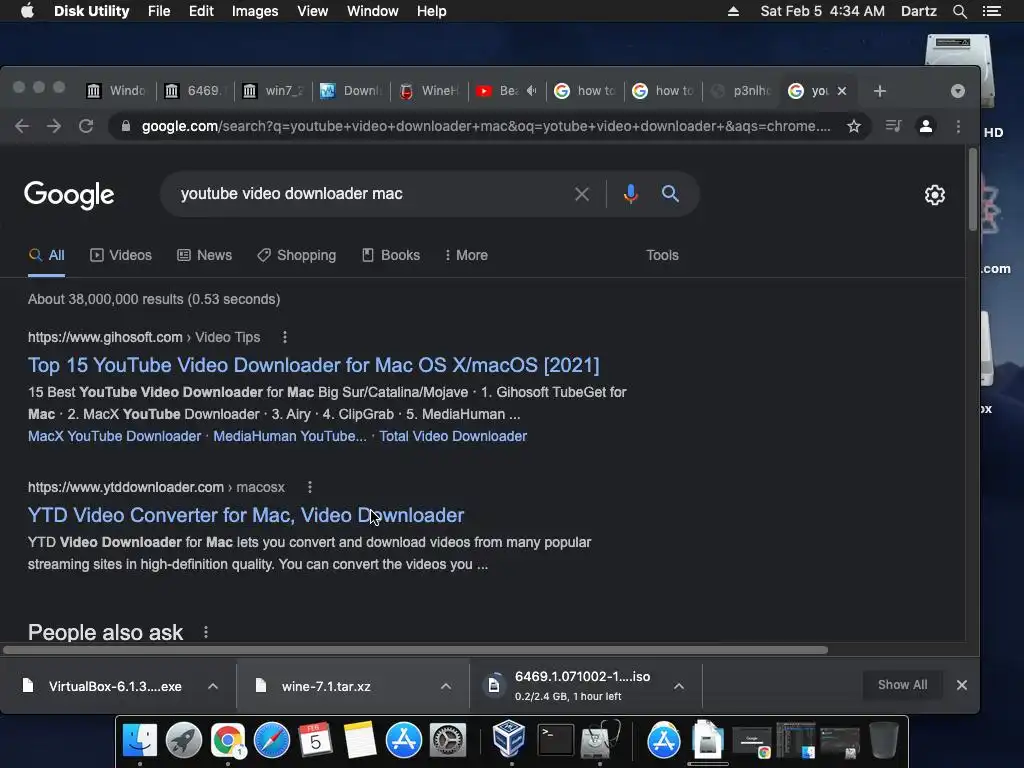Click the Google logo
Screen dimensions: 1024x768
69,195
